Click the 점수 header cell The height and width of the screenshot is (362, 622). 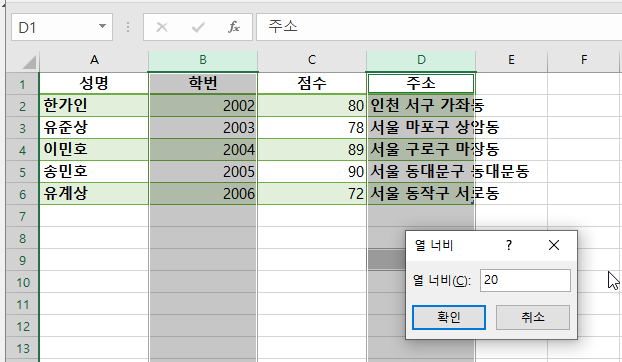point(312,84)
